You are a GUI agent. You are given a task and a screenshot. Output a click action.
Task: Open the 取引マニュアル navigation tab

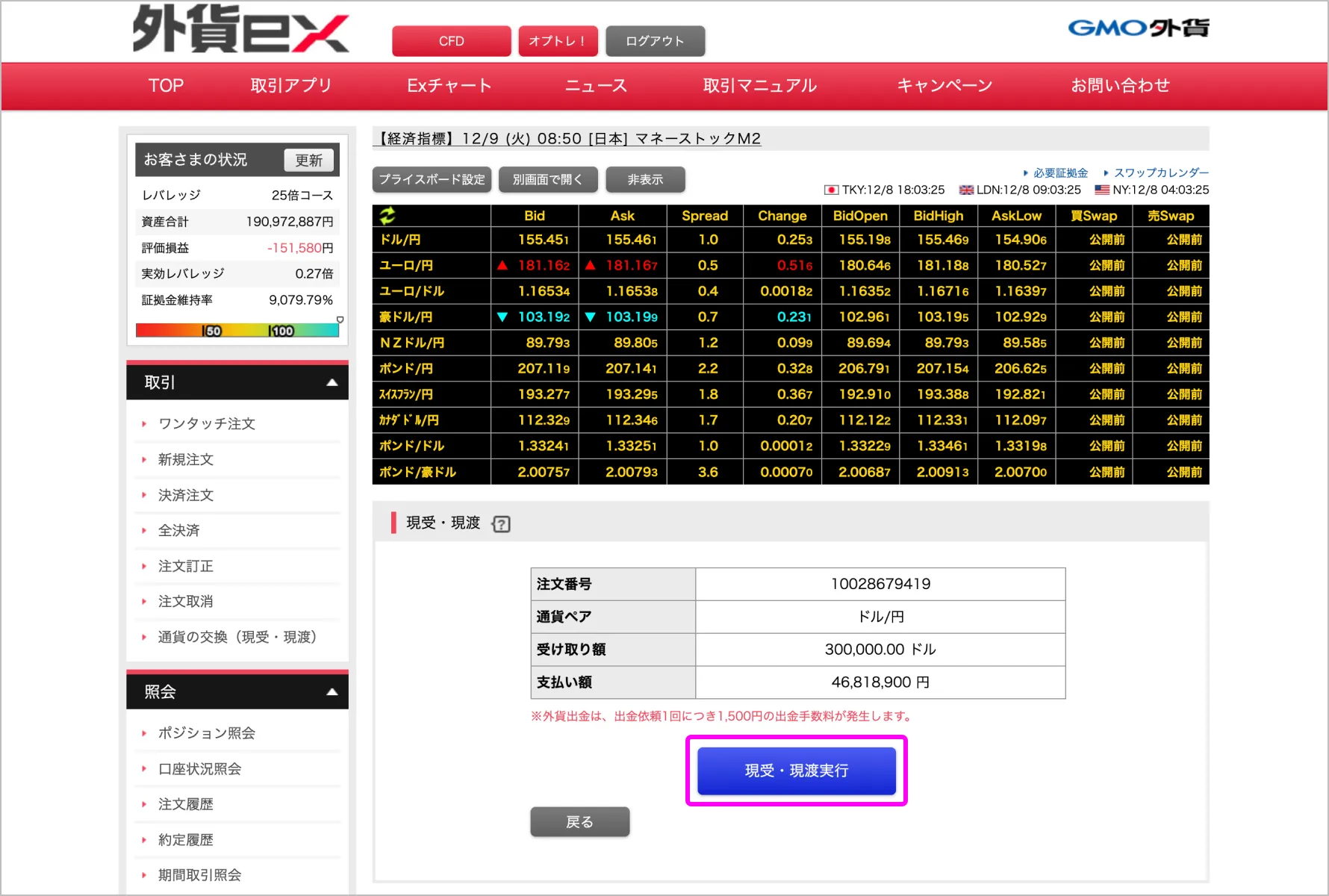[x=759, y=86]
